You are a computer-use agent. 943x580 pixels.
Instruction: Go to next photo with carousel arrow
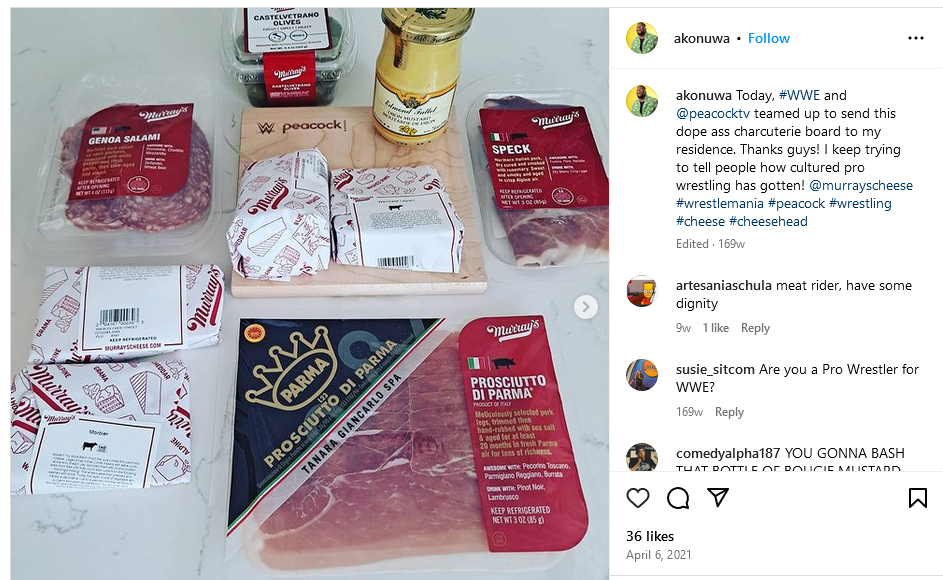tap(585, 307)
